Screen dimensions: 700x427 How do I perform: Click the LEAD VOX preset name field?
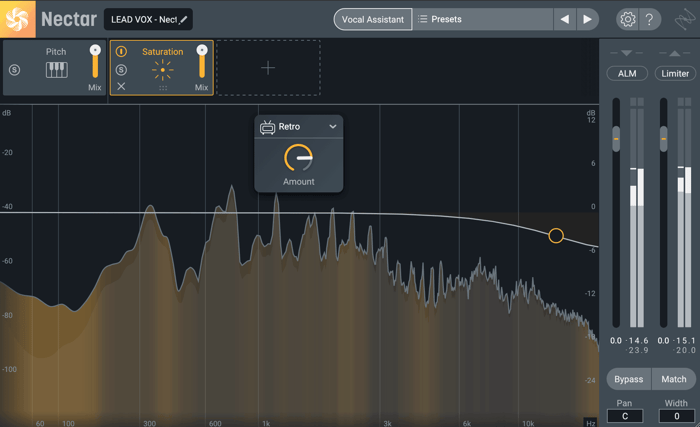148,20
